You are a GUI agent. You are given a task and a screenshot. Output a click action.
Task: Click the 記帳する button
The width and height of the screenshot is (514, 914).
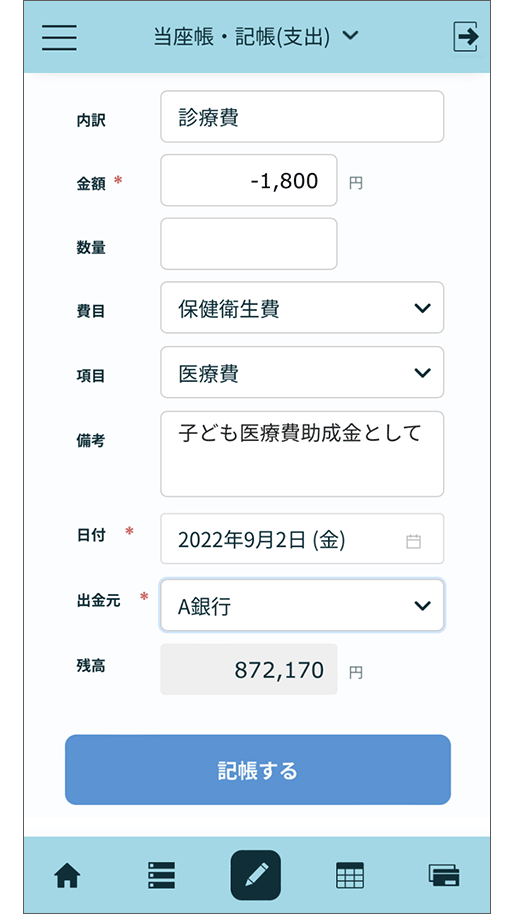(258, 769)
